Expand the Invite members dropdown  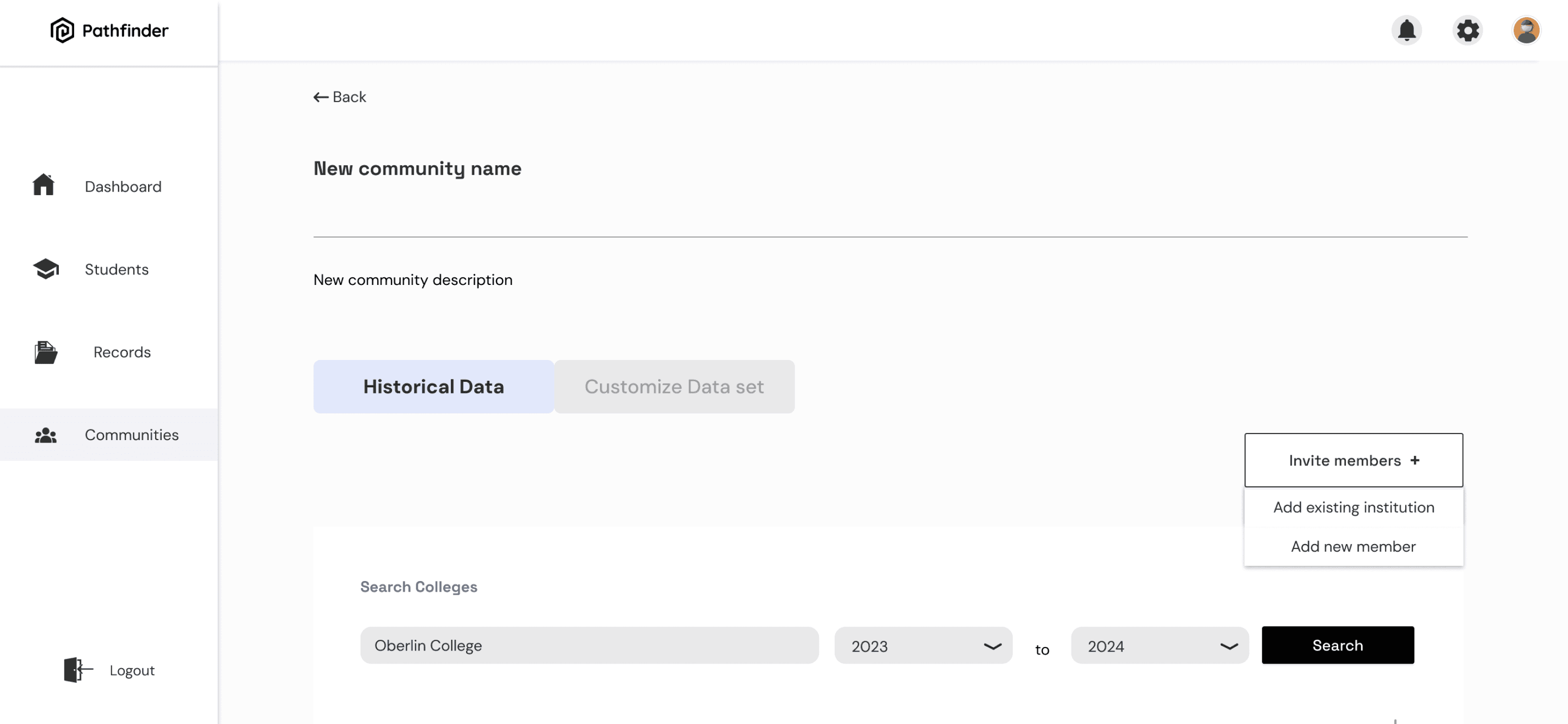(1353, 460)
